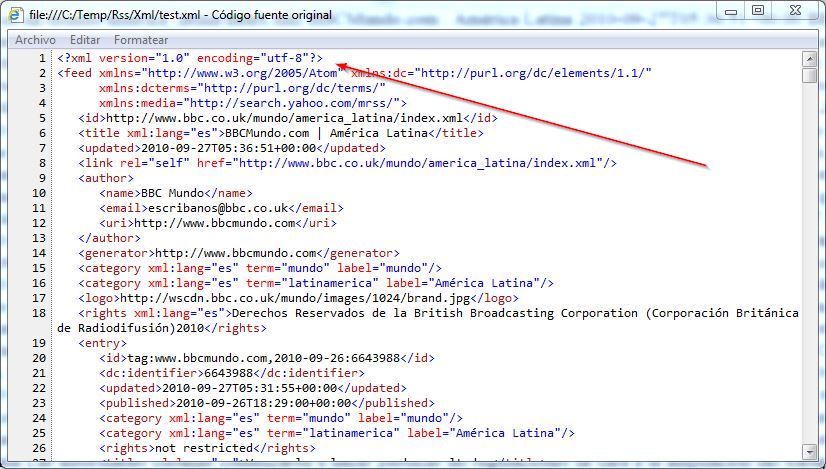
Task: Open the Editar menu
Action: (x=85, y=39)
